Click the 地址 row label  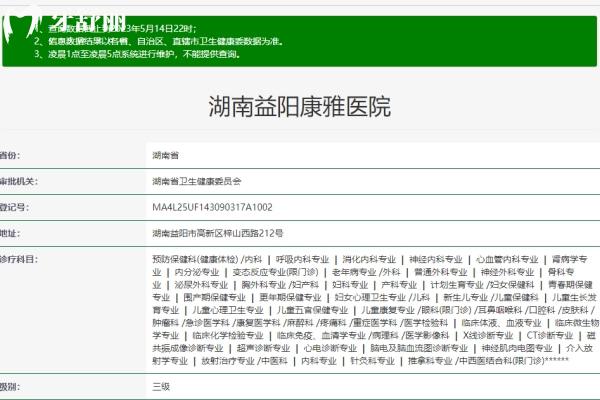point(10,233)
